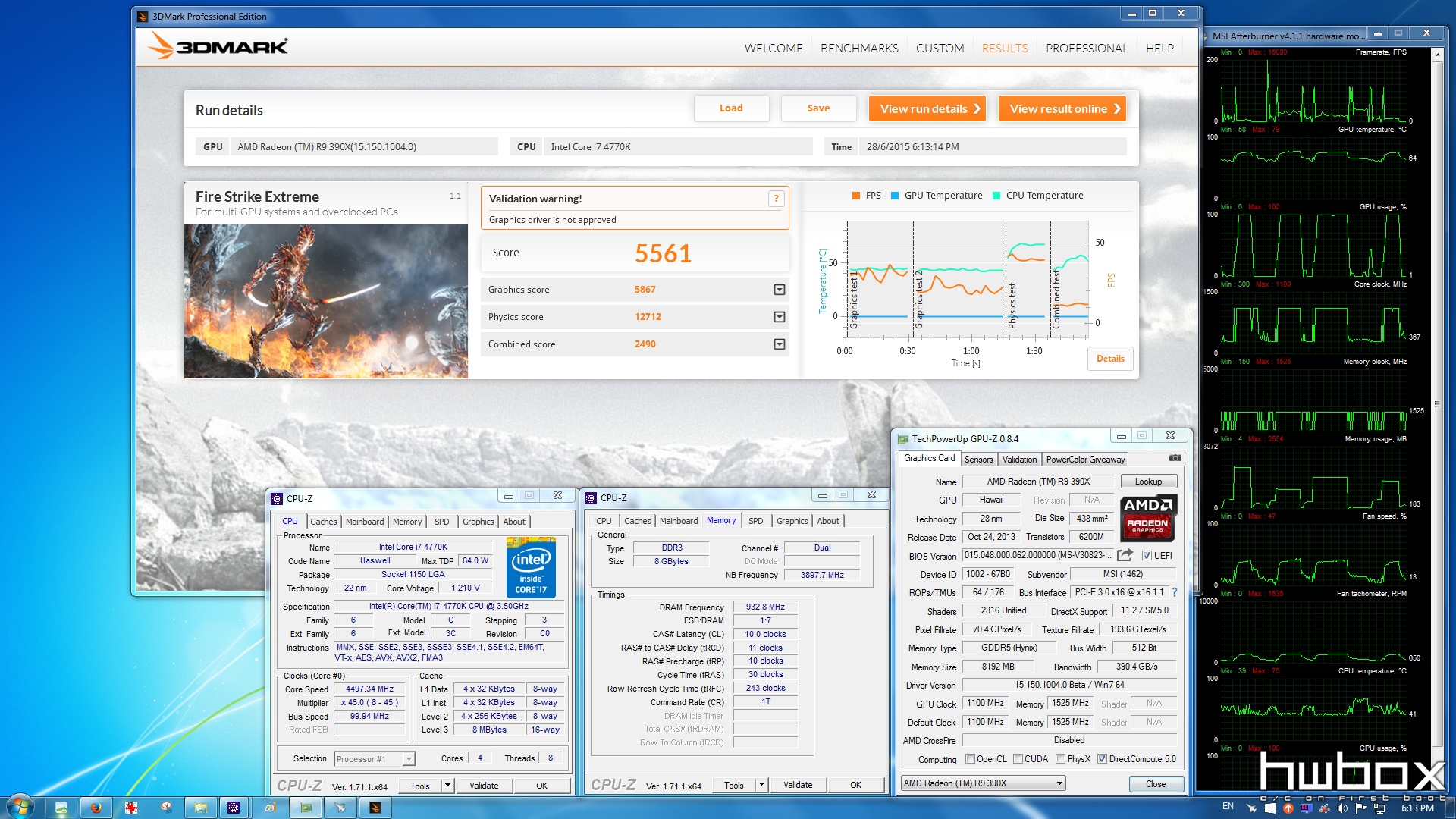1456x819 pixels.
Task: Click the Details button under the chart
Action: pos(1110,359)
